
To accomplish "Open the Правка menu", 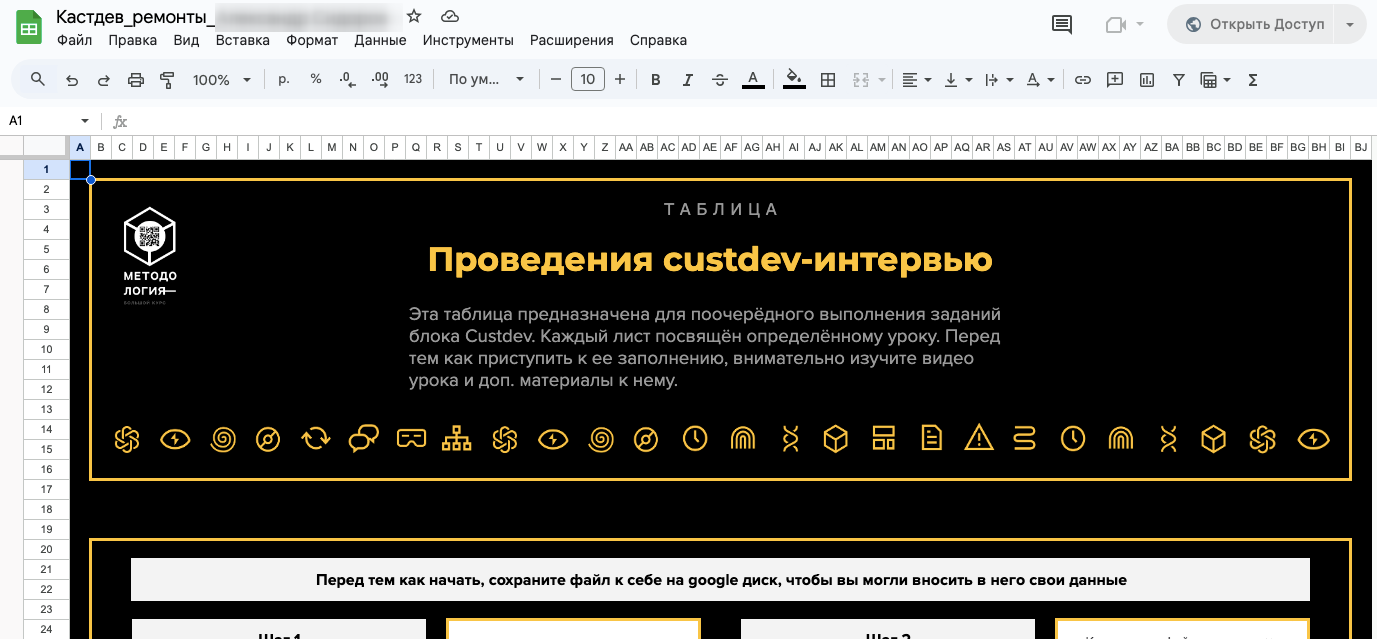I will point(132,41).
